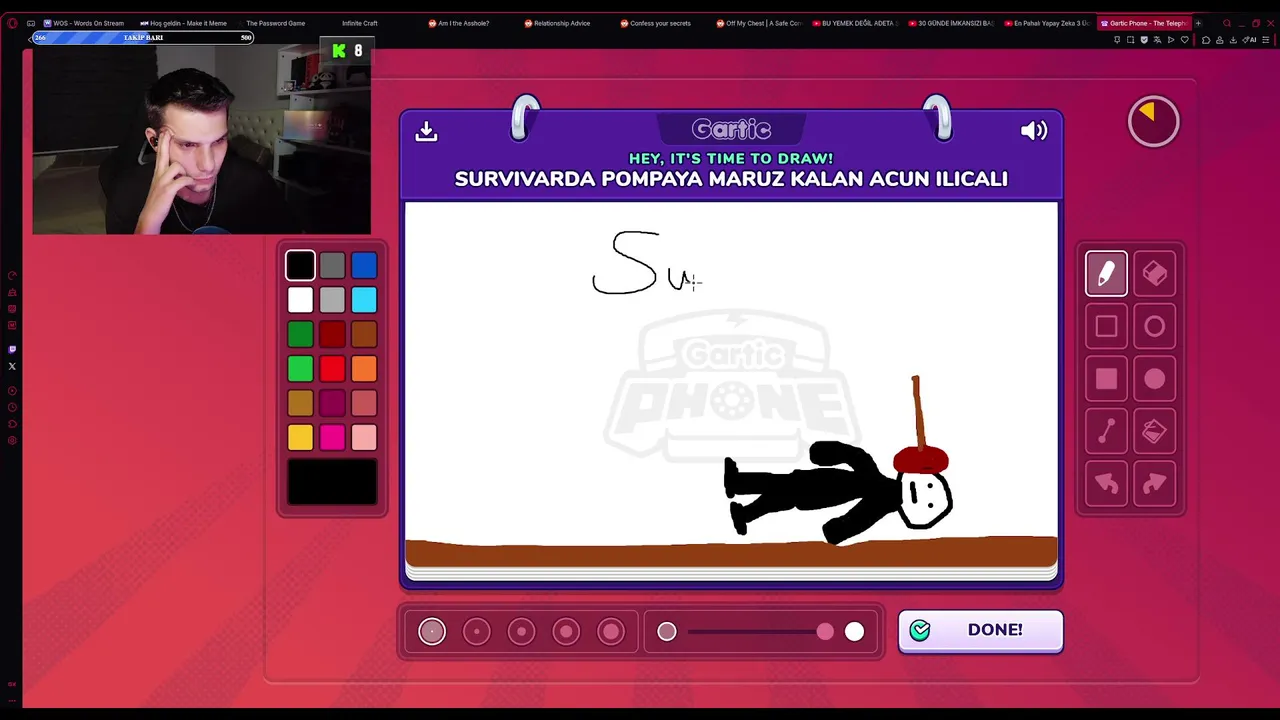Pick the dark green color swatch
1280x720 pixels.
tap(300, 334)
